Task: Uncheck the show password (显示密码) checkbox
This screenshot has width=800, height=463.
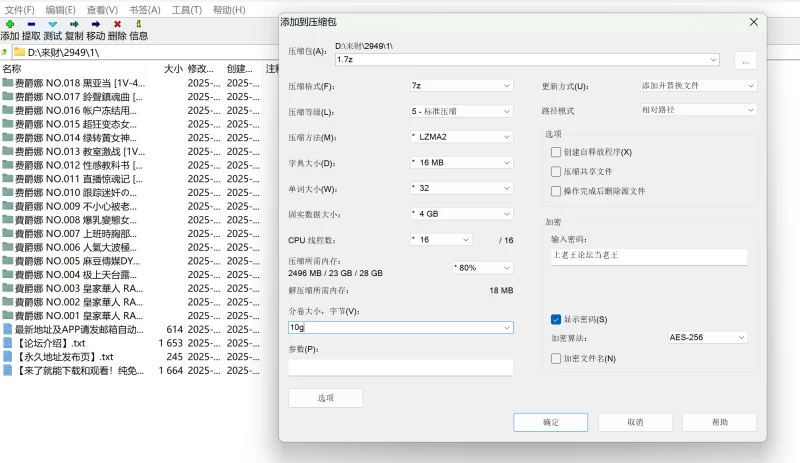Action: tap(556, 320)
